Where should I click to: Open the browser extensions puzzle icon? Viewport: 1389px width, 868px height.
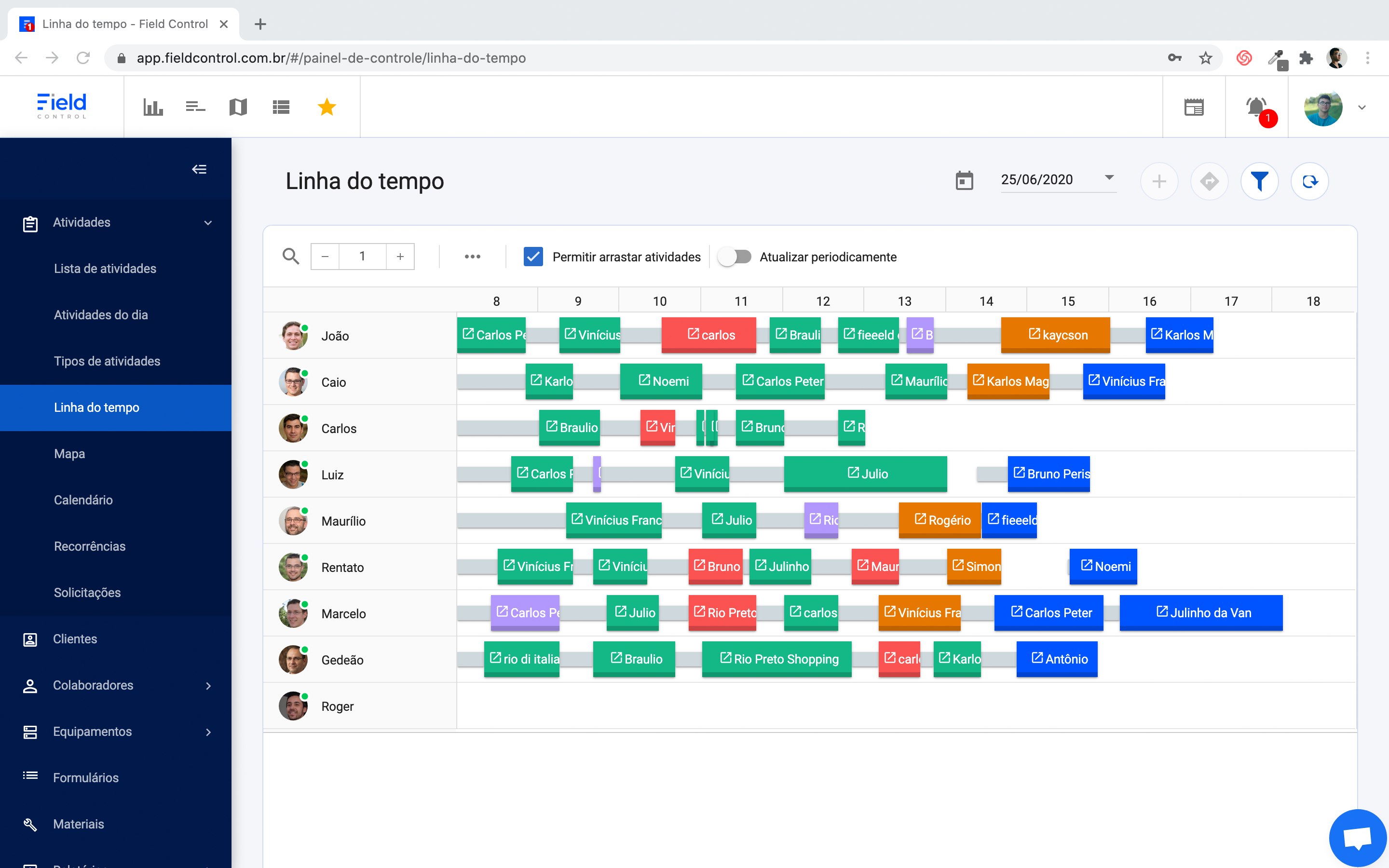[x=1306, y=58]
